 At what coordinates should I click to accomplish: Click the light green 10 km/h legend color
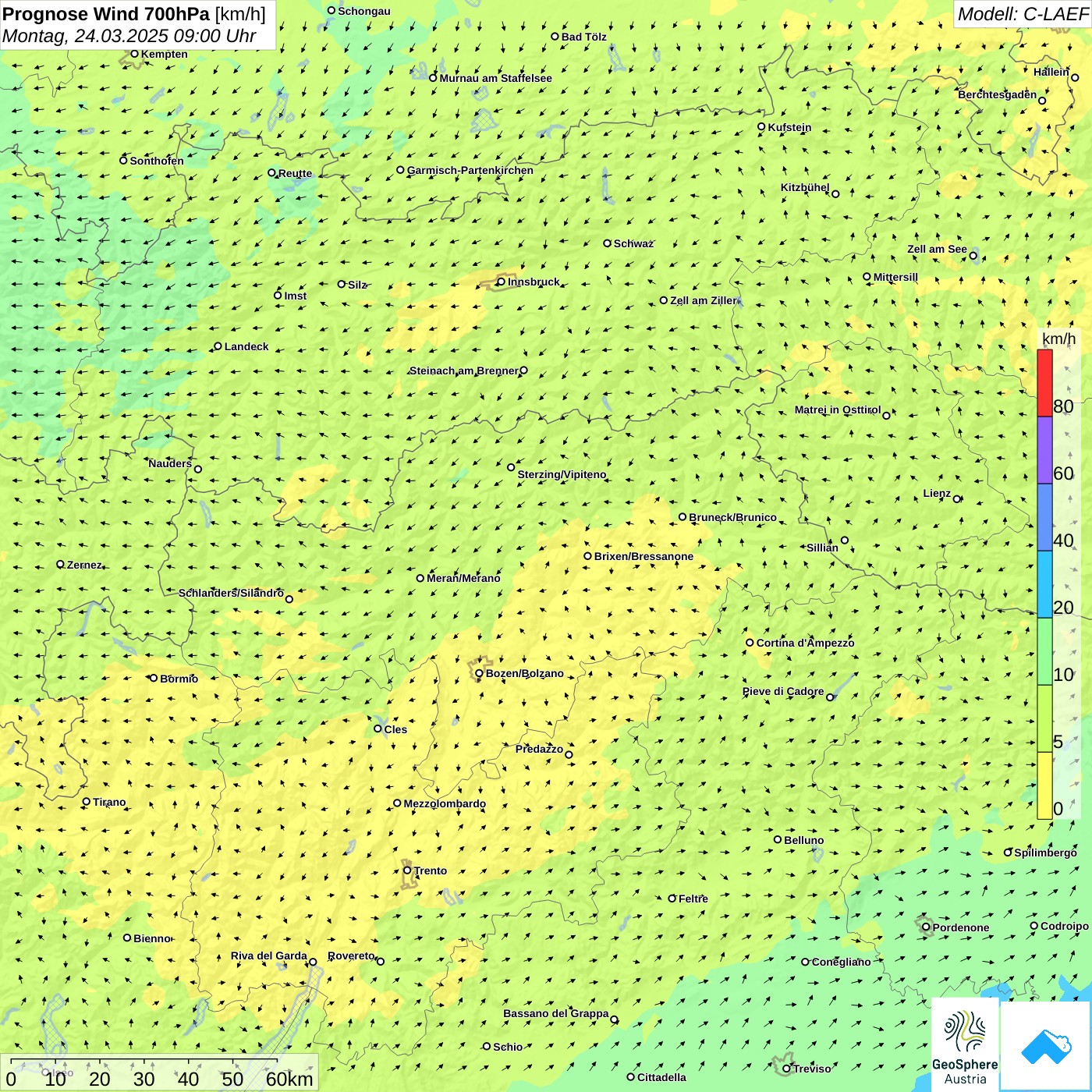1044,651
